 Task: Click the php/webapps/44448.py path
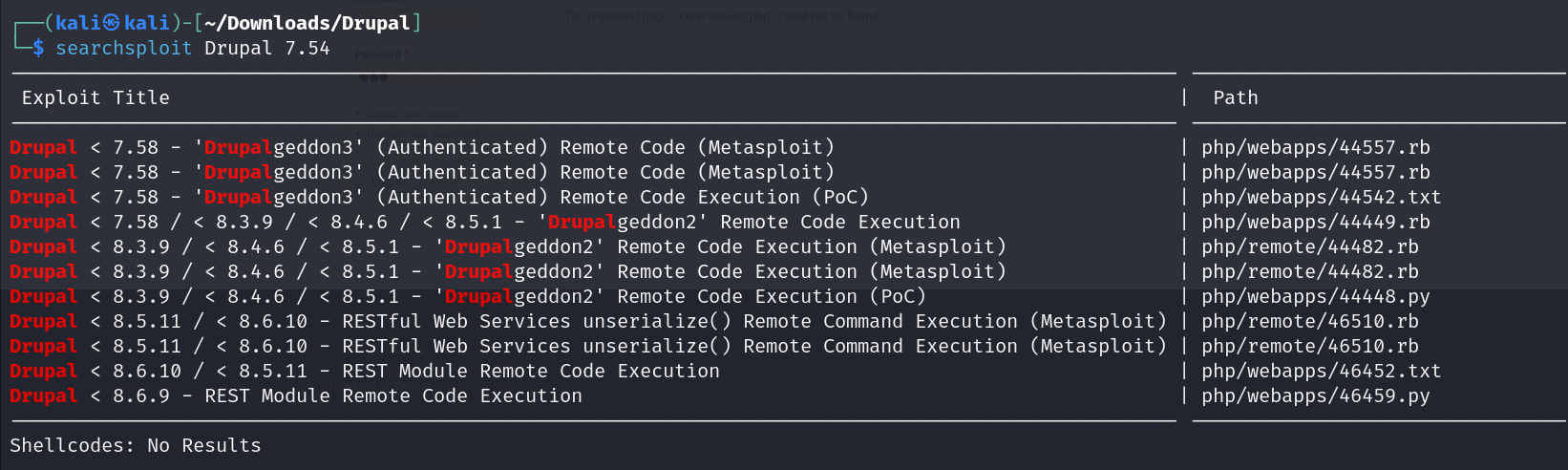1315,296
